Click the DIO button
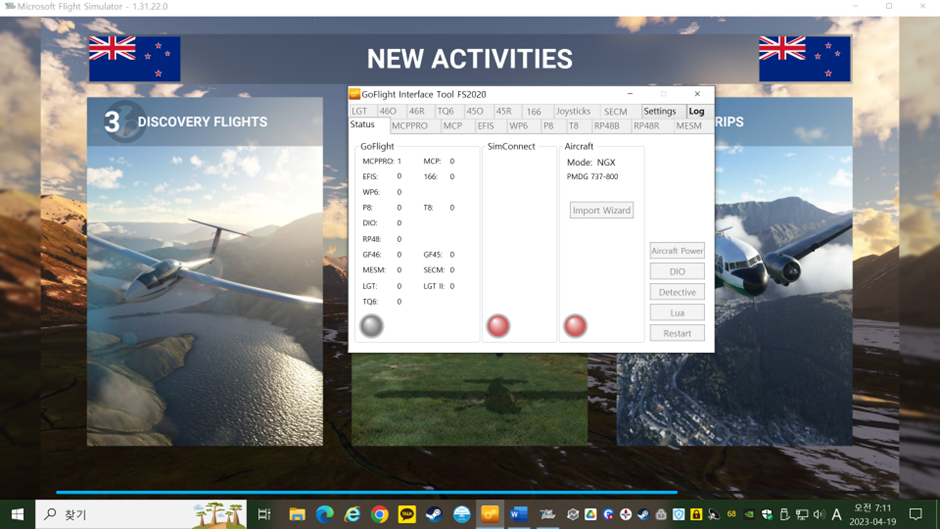Image resolution: width=940 pixels, height=529 pixels. 677,272
